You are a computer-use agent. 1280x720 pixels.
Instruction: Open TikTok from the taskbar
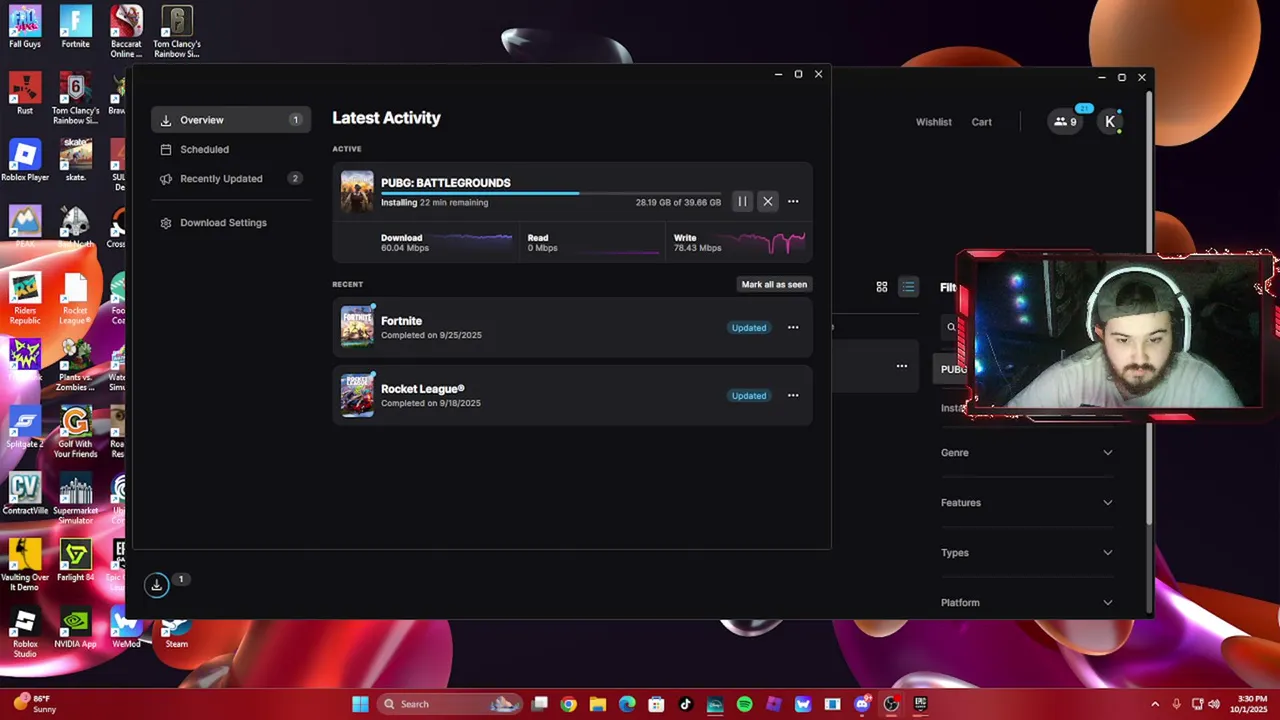coord(685,704)
